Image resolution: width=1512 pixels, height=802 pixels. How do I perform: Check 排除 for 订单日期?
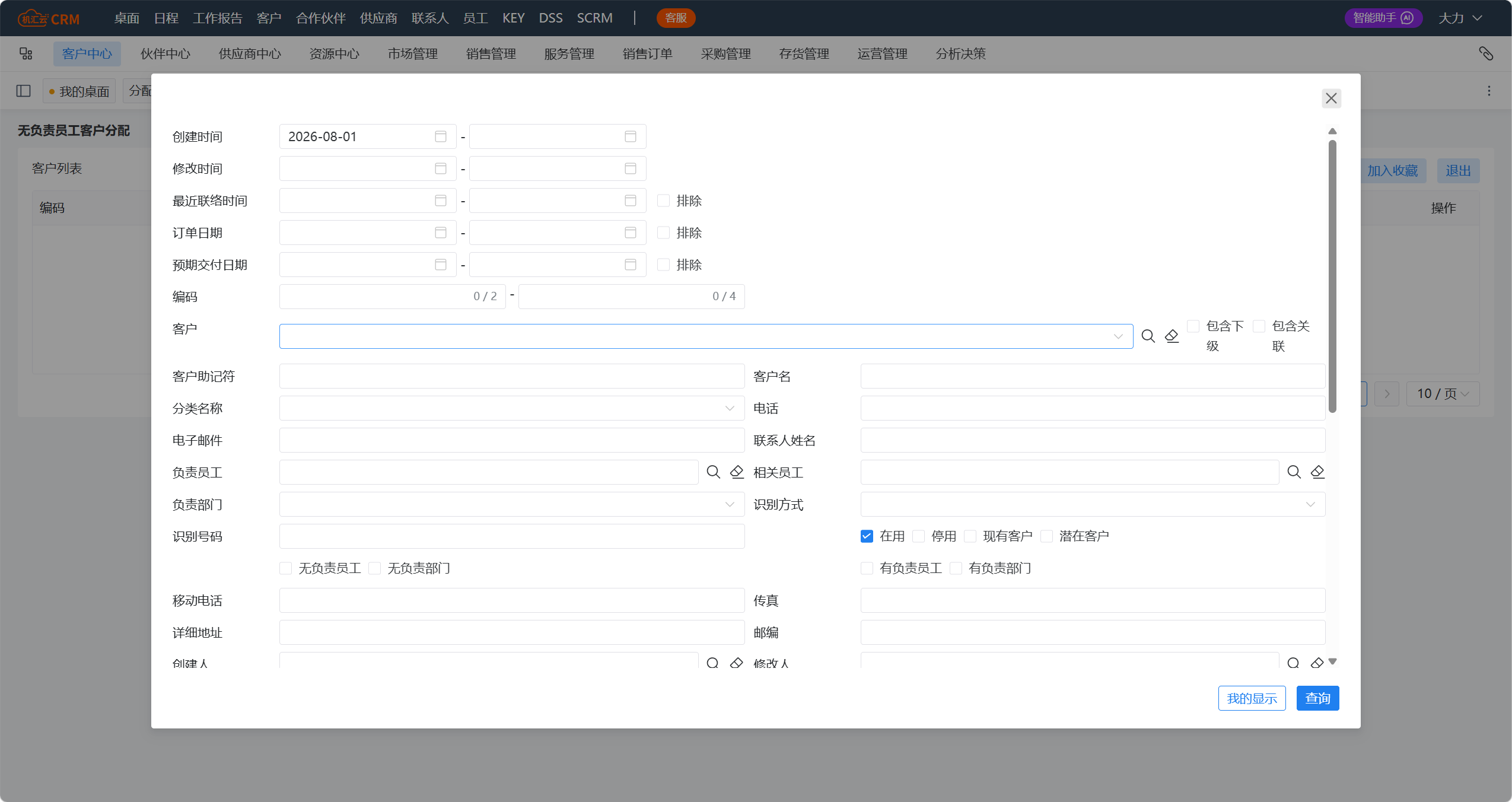point(663,233)
